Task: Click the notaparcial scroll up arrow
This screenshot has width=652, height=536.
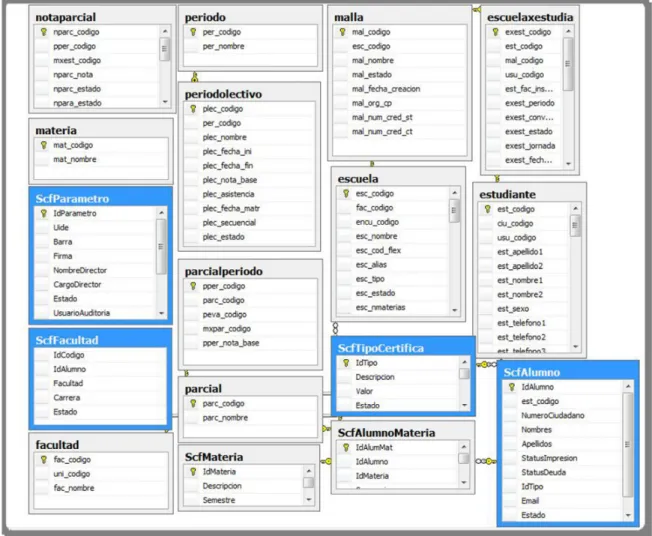Action: click(x=165, y=32)
